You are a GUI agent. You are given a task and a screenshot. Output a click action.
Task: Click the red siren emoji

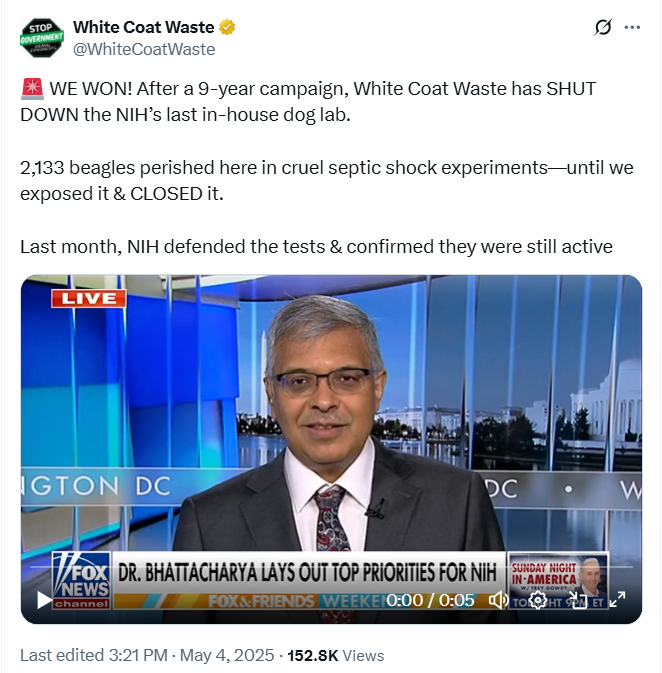(x=32, y=89)
